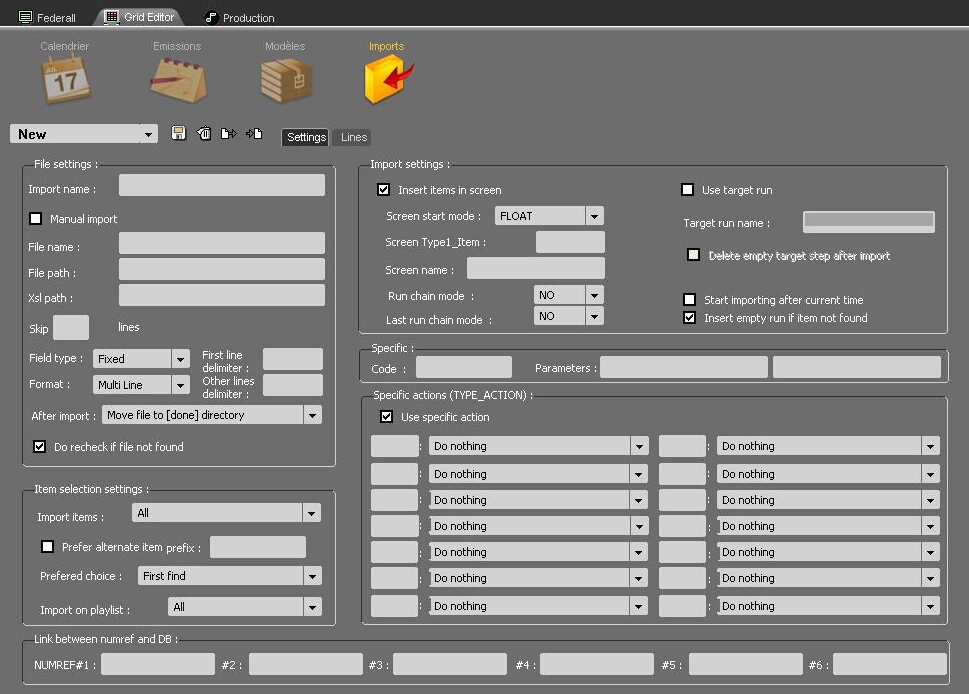Switch to the Production tab
Image resolution: width=969 pixels, height=694 pixels.
click(240, 17)
